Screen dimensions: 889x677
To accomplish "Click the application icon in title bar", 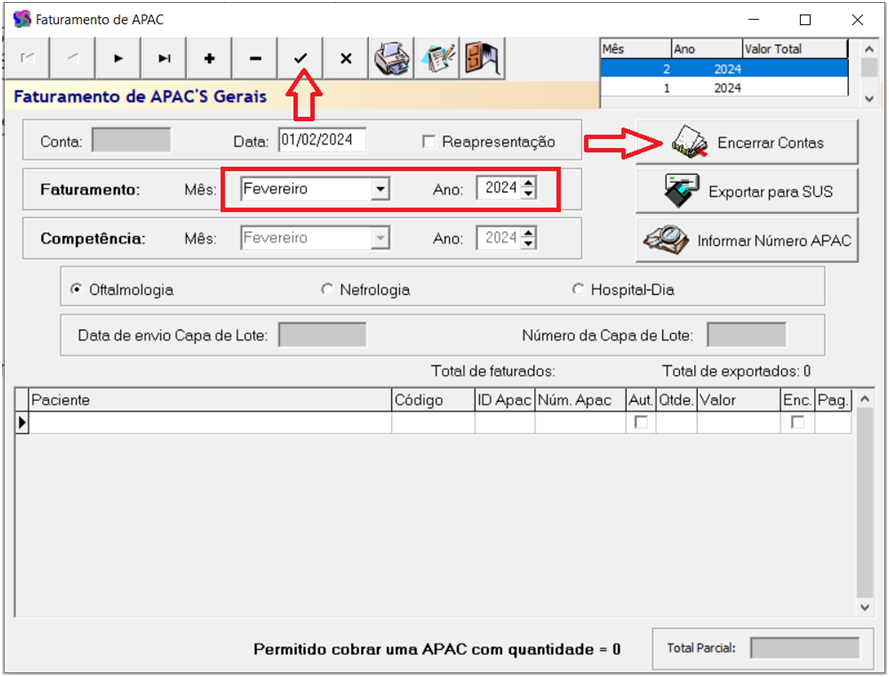I will (22, 19).
